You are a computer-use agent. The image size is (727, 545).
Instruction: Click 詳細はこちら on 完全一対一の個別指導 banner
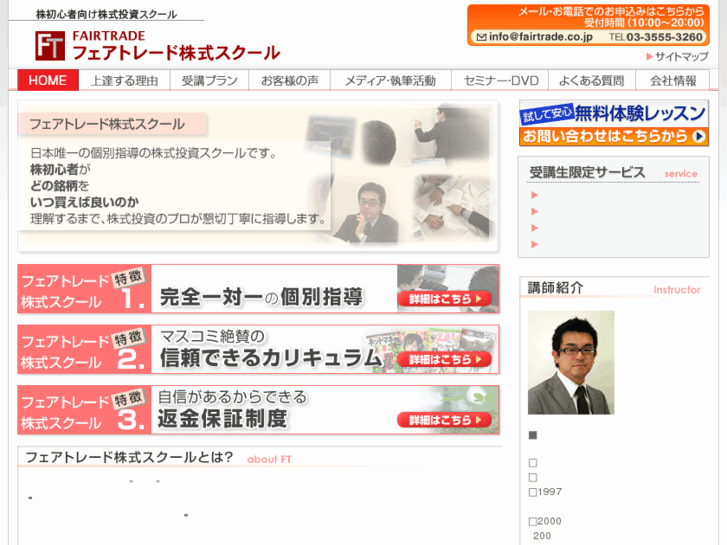(444, 299)
